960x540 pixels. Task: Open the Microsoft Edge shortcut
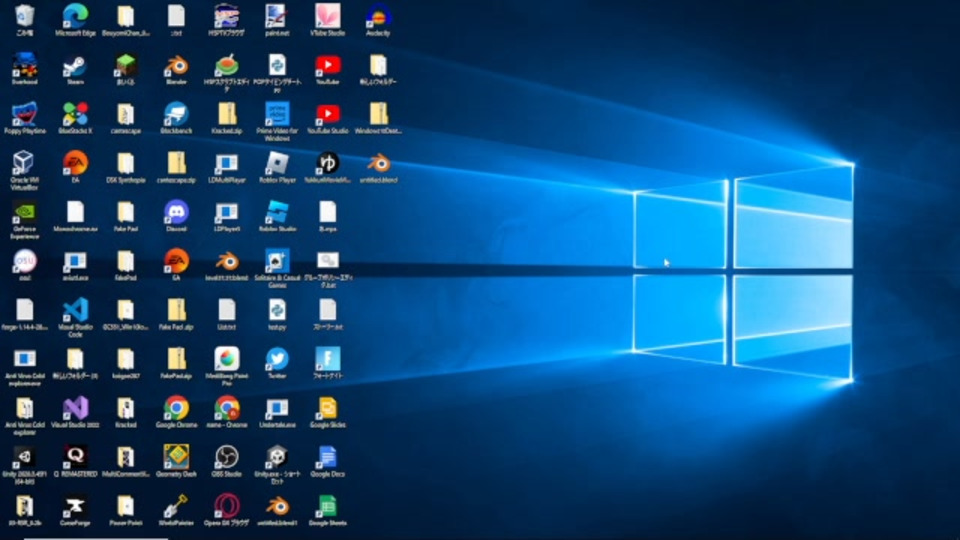point(75,17)
